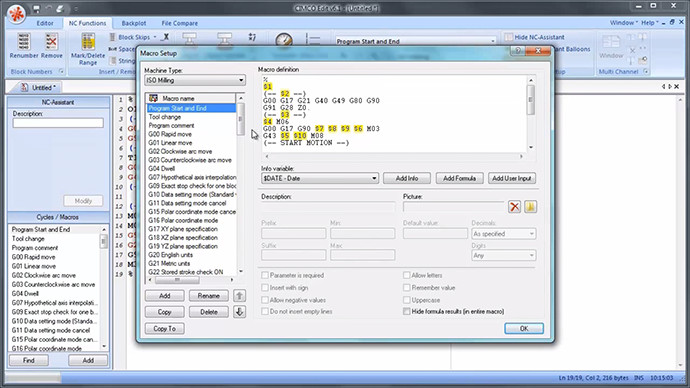Screen dimensions: 690x388
Task: Open the Digits Any dropdown
Action: click(x=504, y=255)
